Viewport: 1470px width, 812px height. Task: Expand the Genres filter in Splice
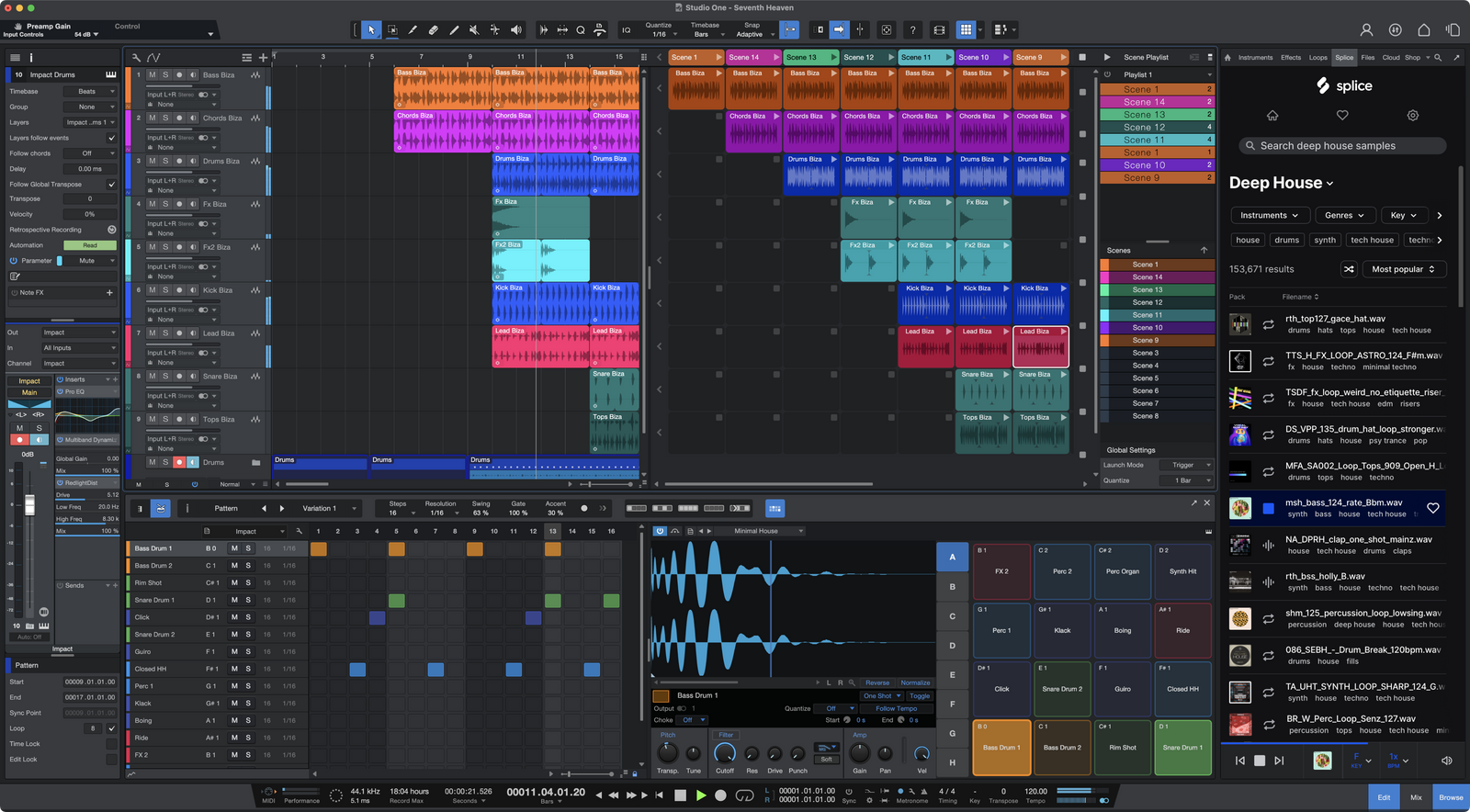pyautogui.click(x=1344, y=215)
